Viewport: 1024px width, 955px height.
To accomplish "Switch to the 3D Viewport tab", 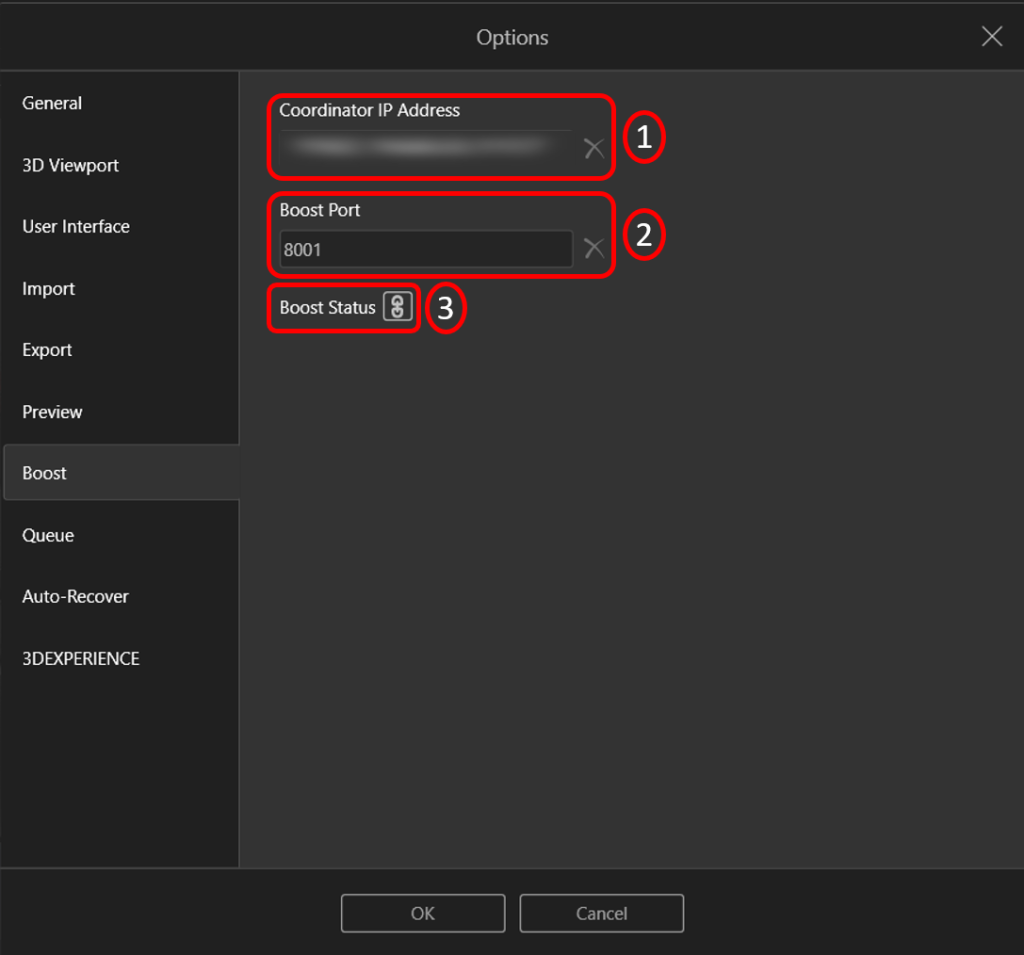I will [x=70, y=165].
